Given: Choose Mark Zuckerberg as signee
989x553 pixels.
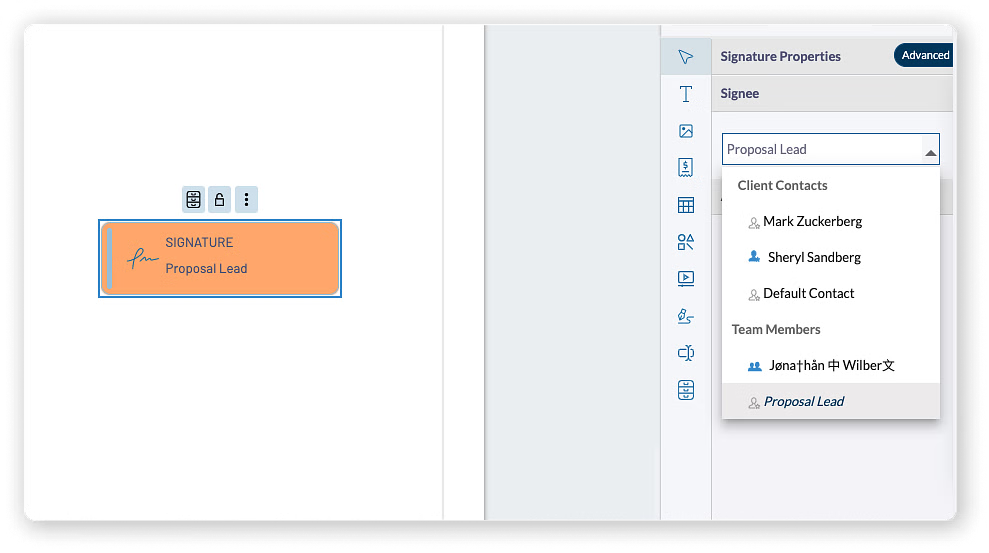Looking at the screenshot, I should click(831, 222).
